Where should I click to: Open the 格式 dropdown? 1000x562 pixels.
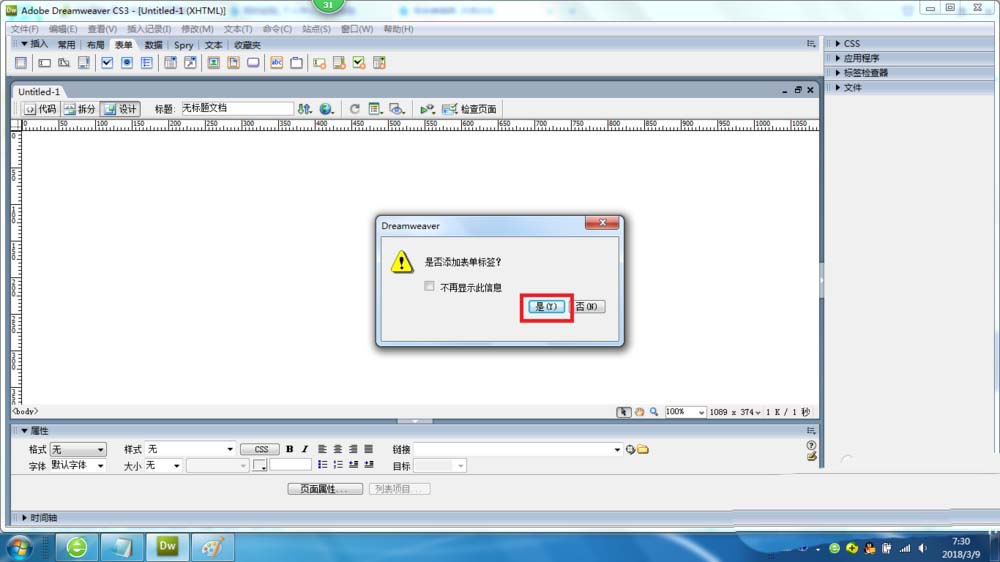click(x=78, y=450)
